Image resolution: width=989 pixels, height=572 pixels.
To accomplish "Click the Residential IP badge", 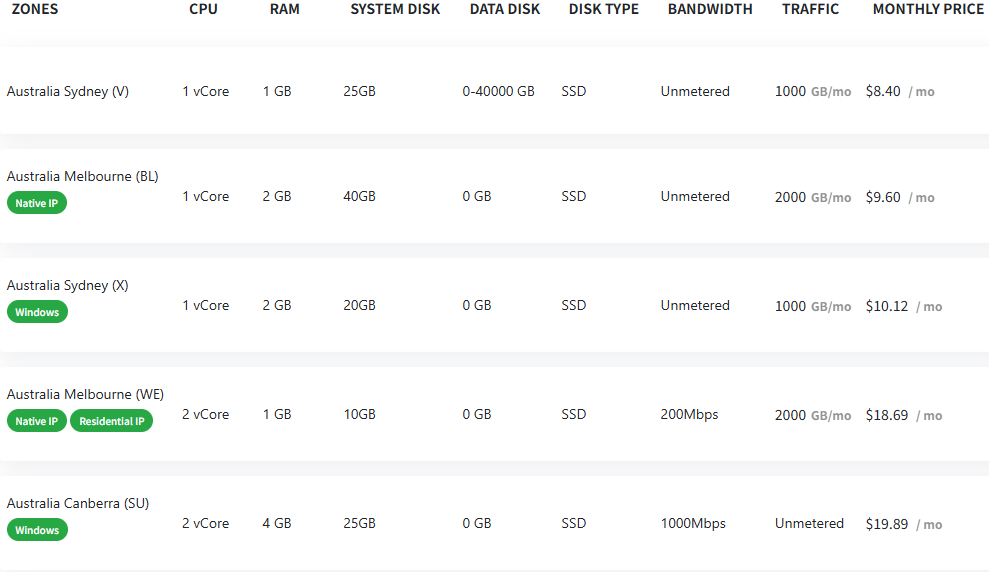I will point(111,421).
